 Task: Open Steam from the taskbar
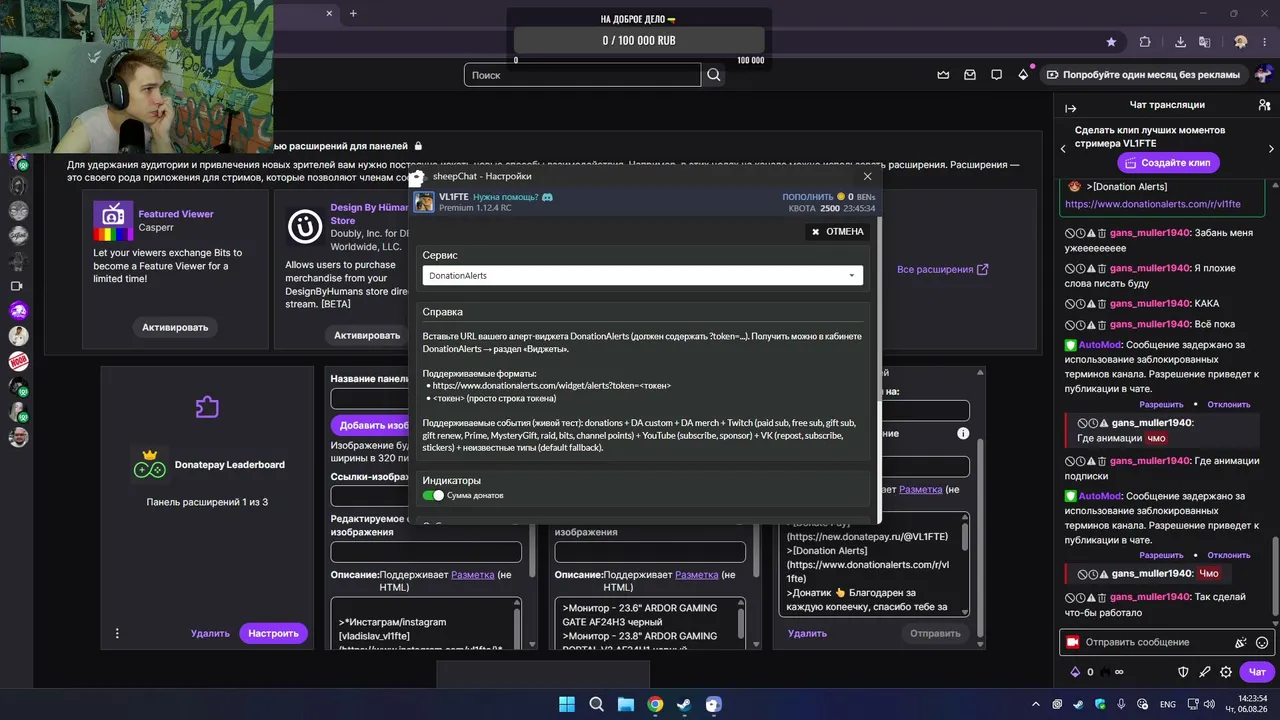coord(684,704)
